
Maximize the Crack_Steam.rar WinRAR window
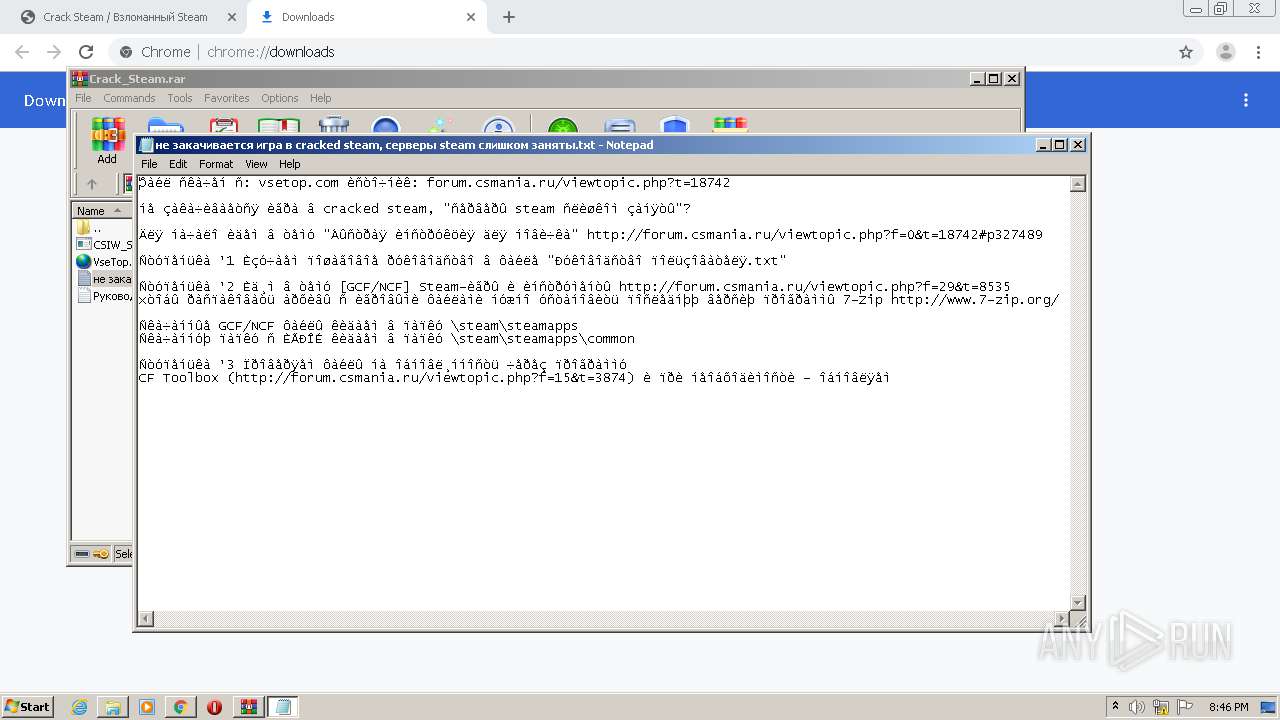coord(994,79)
